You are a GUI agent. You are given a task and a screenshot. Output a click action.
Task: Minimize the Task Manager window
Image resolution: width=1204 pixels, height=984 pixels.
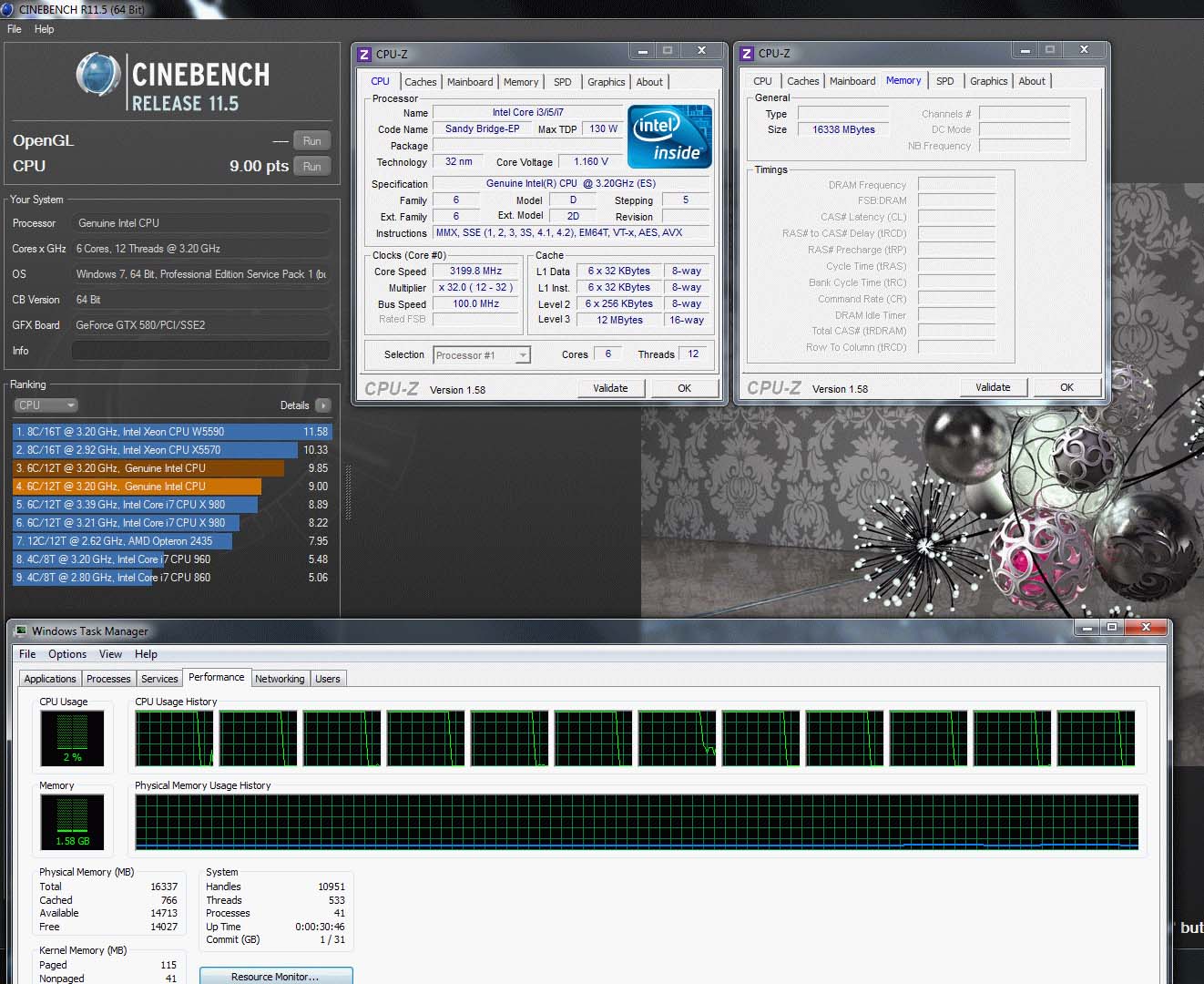click(1086, 628)
